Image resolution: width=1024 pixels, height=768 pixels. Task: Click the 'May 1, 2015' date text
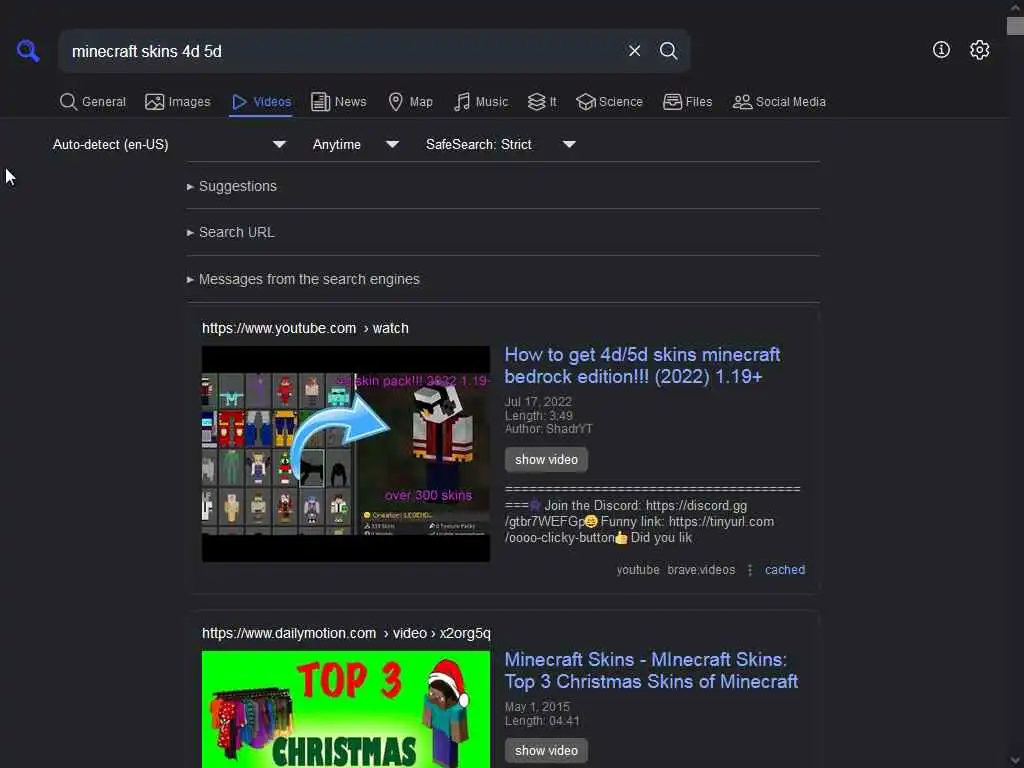click(x=537, y=707)
